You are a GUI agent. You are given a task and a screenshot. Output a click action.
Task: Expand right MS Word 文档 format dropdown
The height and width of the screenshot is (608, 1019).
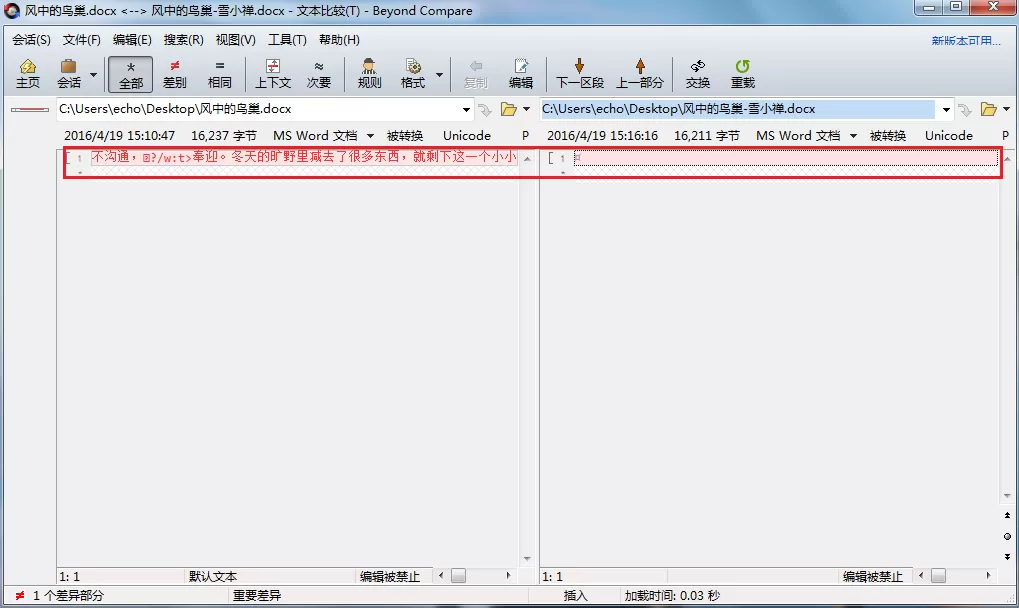coord(853,136)
